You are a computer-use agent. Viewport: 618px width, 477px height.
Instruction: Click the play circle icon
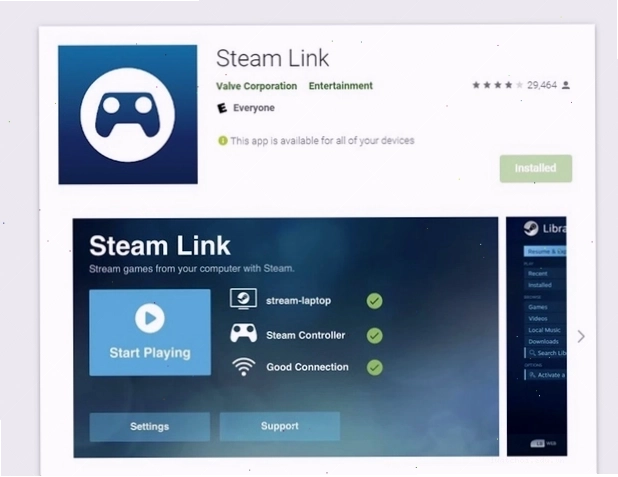tap(150, 318)
